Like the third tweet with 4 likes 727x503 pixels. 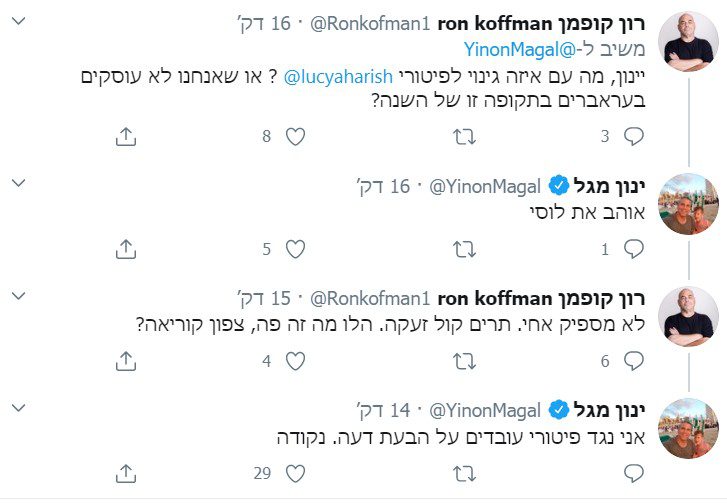click(x=294, y=361)
